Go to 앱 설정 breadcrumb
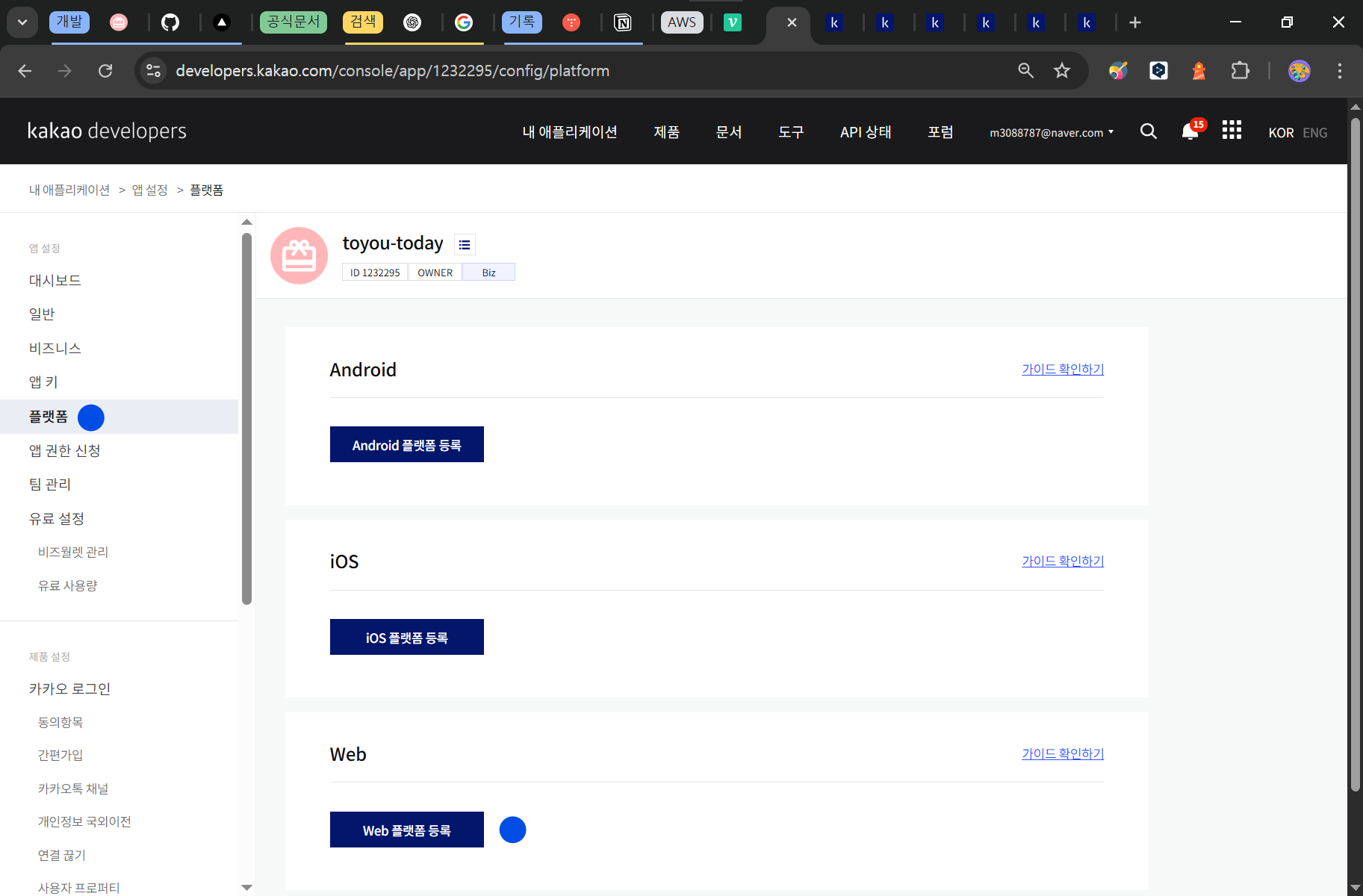The width and height of the screenshot is (1363, 896). 150,190
